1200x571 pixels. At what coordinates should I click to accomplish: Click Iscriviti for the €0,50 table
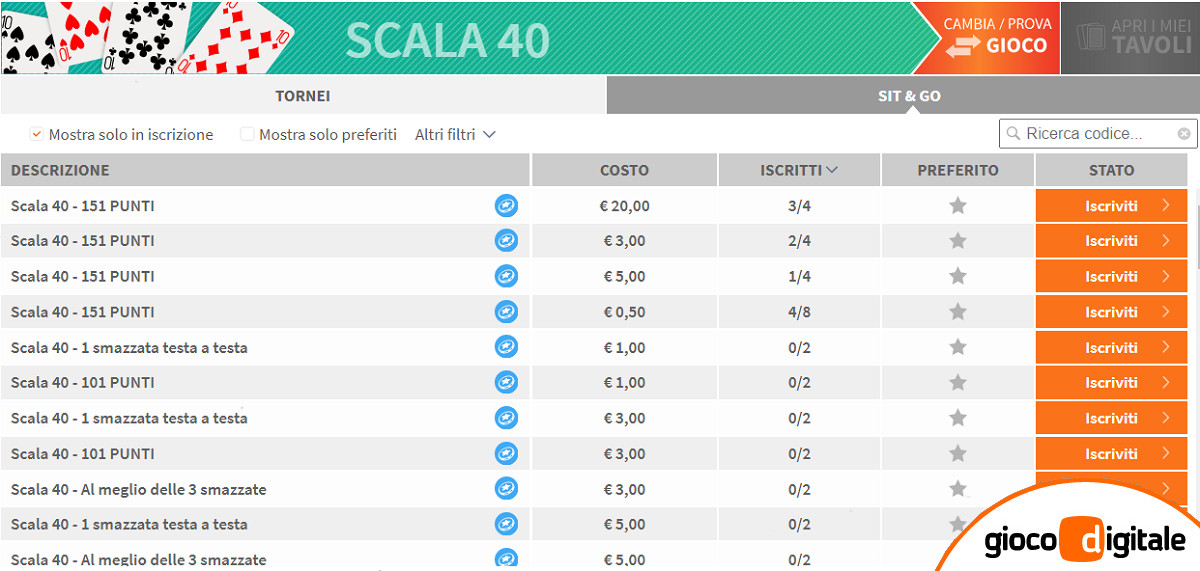coord(1111,312)
